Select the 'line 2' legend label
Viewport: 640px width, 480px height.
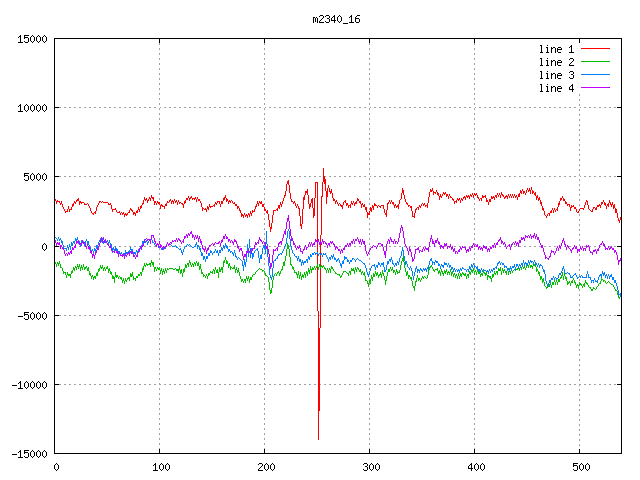(556, 62)
